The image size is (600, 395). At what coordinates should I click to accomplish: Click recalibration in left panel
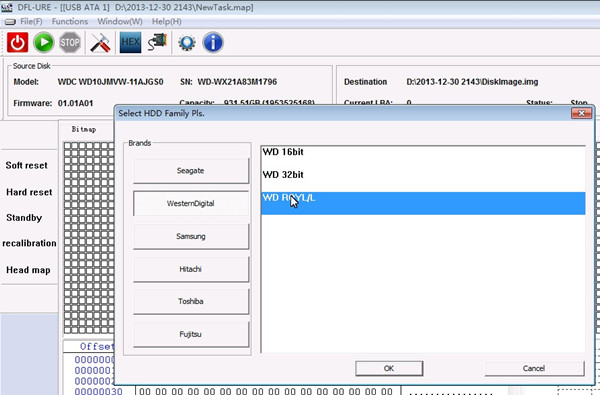tap(29, 243)
